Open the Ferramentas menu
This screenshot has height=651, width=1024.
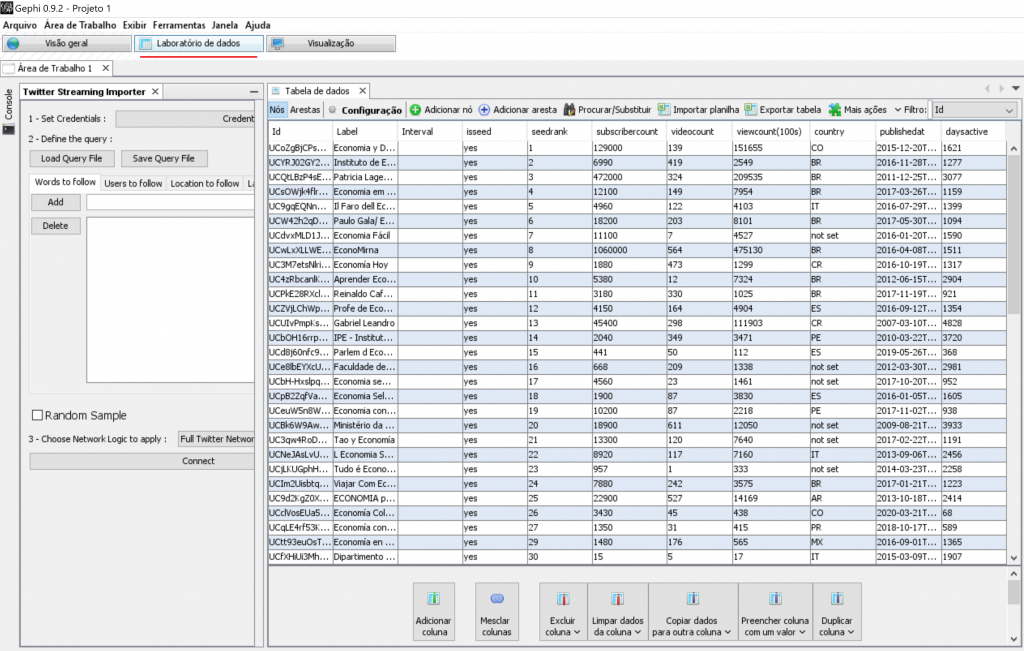coord(180,24)
